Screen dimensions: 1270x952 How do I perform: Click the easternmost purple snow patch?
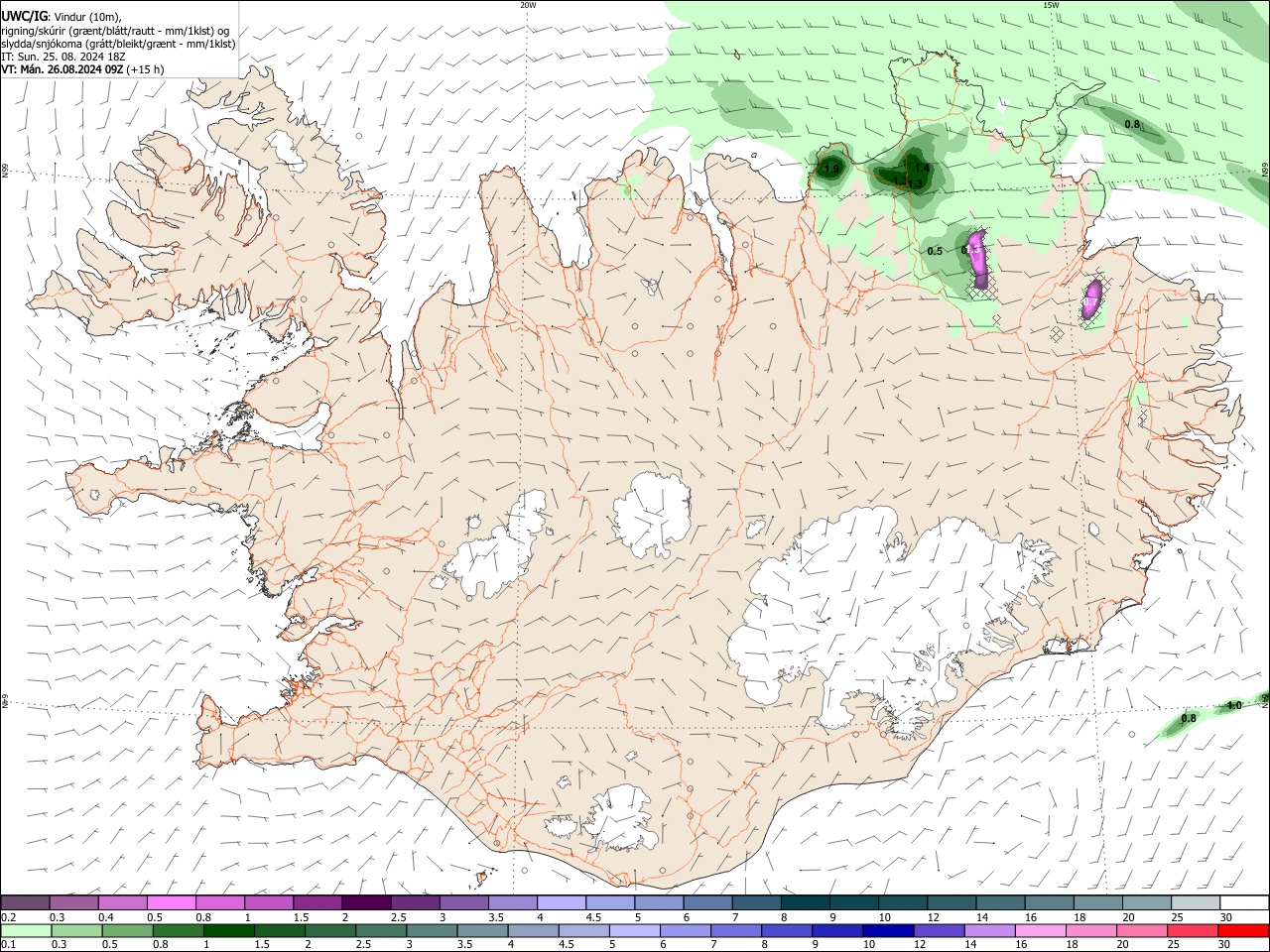point(1092,298)
